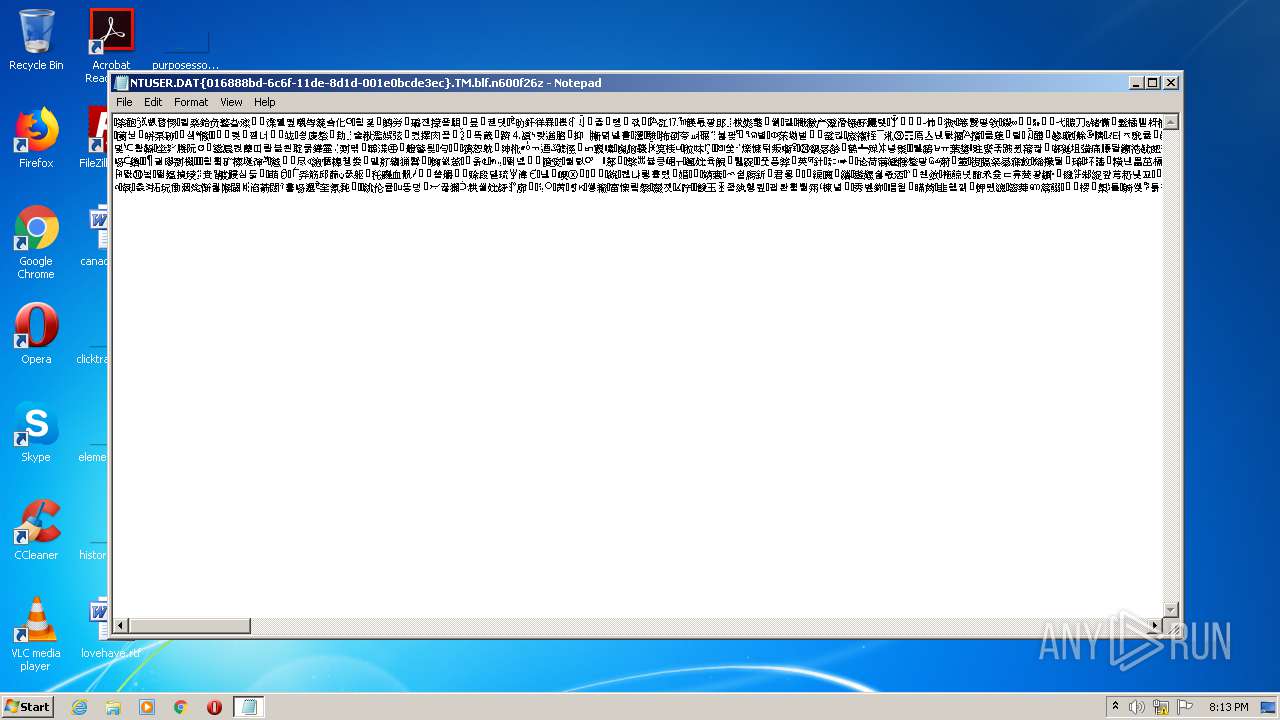Viewport: 1280px width, 720px height.
Task: Select the Google Chrome desktop shortcut
Action: (x=36, y=243)
